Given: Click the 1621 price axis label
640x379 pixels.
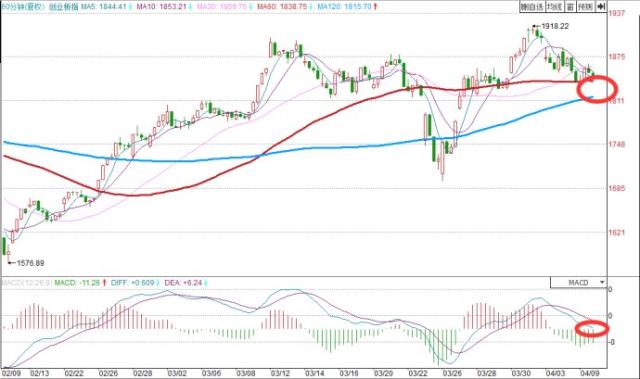Looking at the screenshot, I should coord(617,233).
